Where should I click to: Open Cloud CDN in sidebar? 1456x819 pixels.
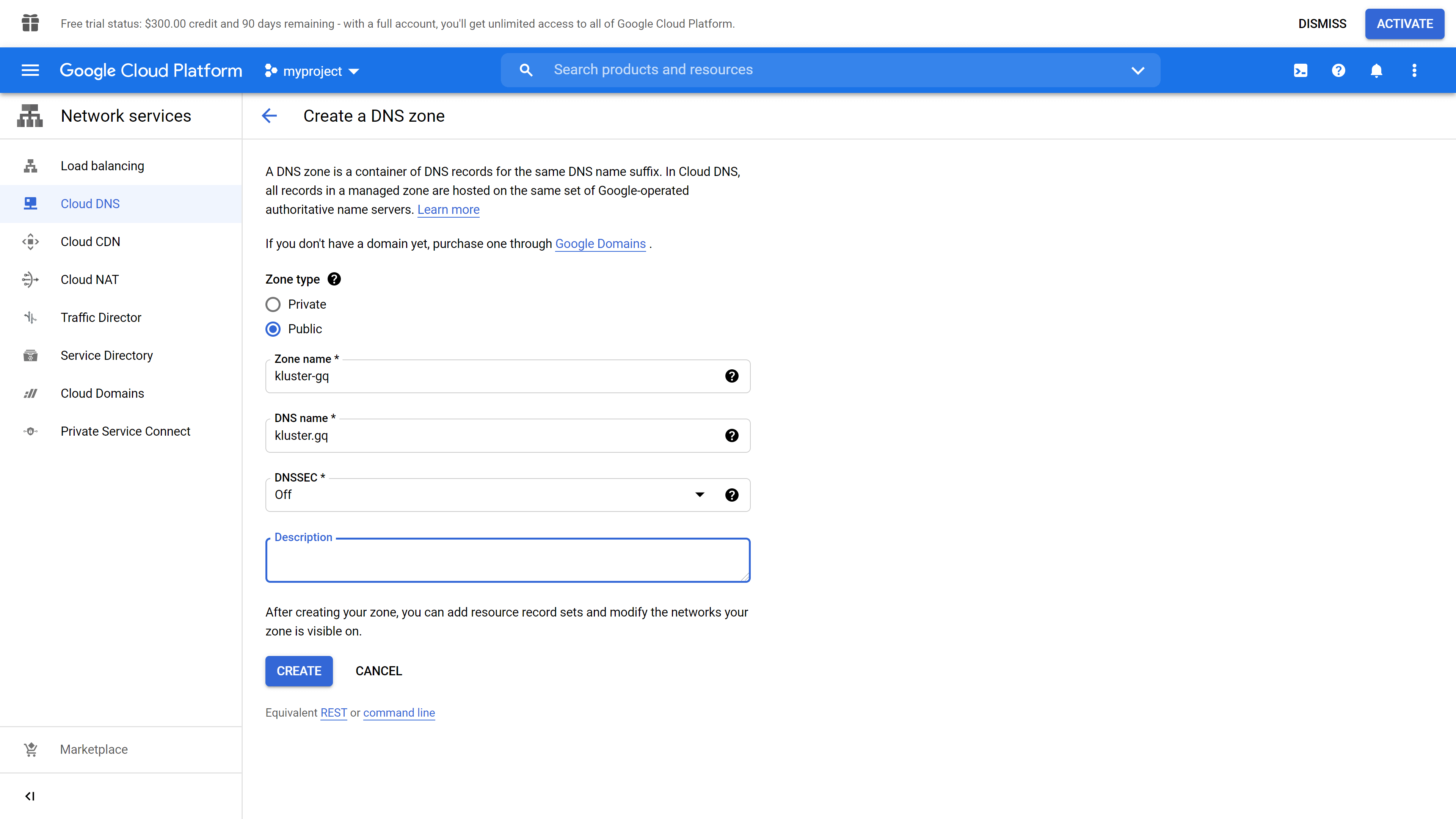(91, 242)
